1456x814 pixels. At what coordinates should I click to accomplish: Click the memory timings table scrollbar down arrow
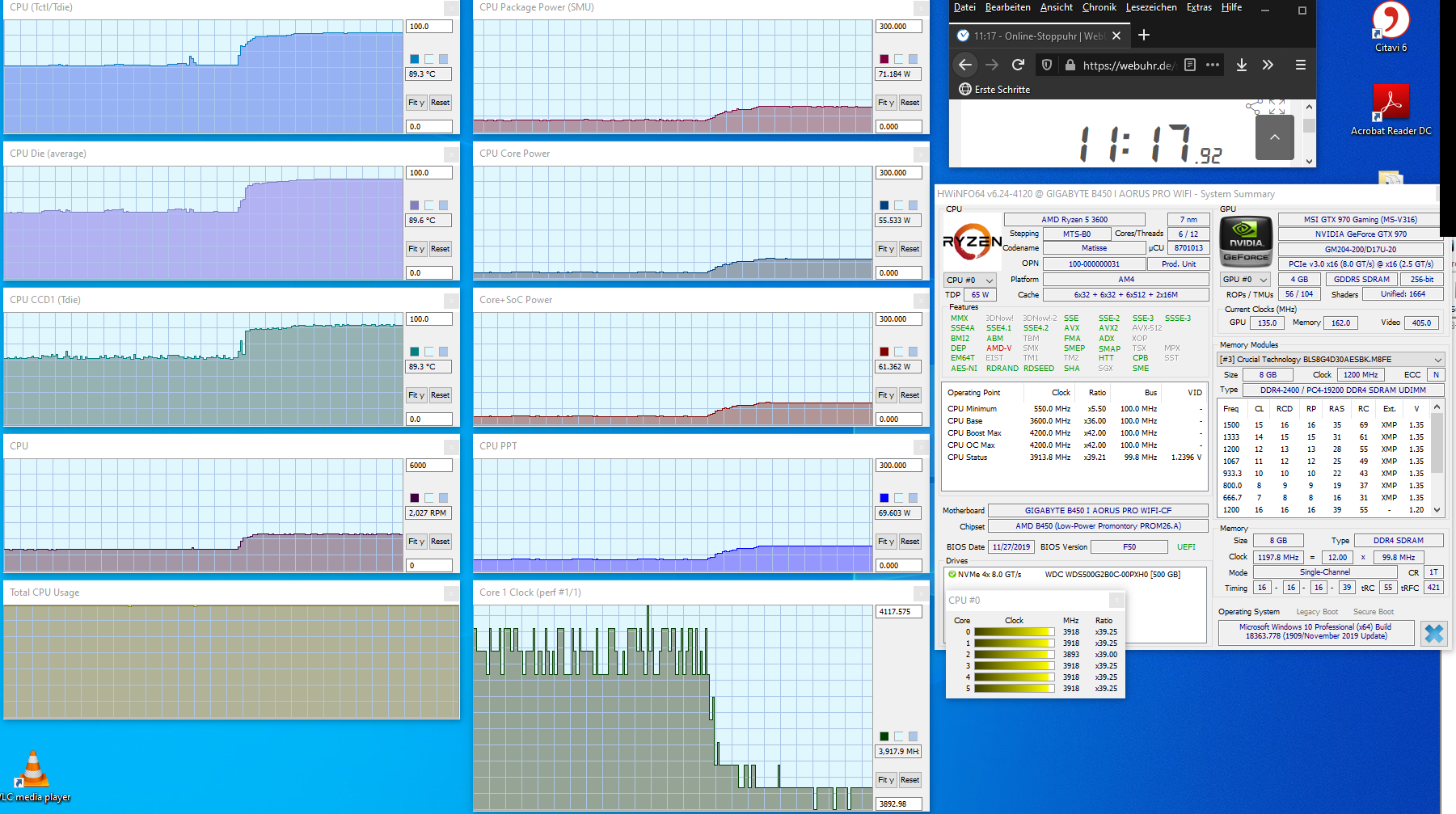(x=1437, y=510)
